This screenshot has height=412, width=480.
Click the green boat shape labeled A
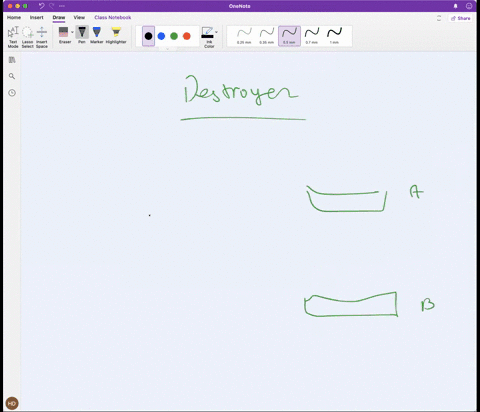347,199
